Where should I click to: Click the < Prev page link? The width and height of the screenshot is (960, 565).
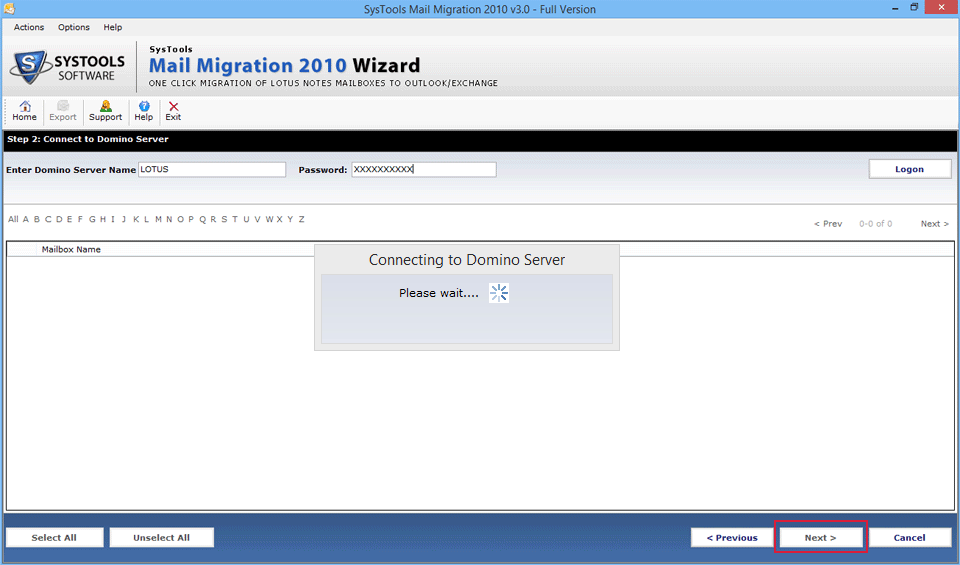[x=828, y=223]
